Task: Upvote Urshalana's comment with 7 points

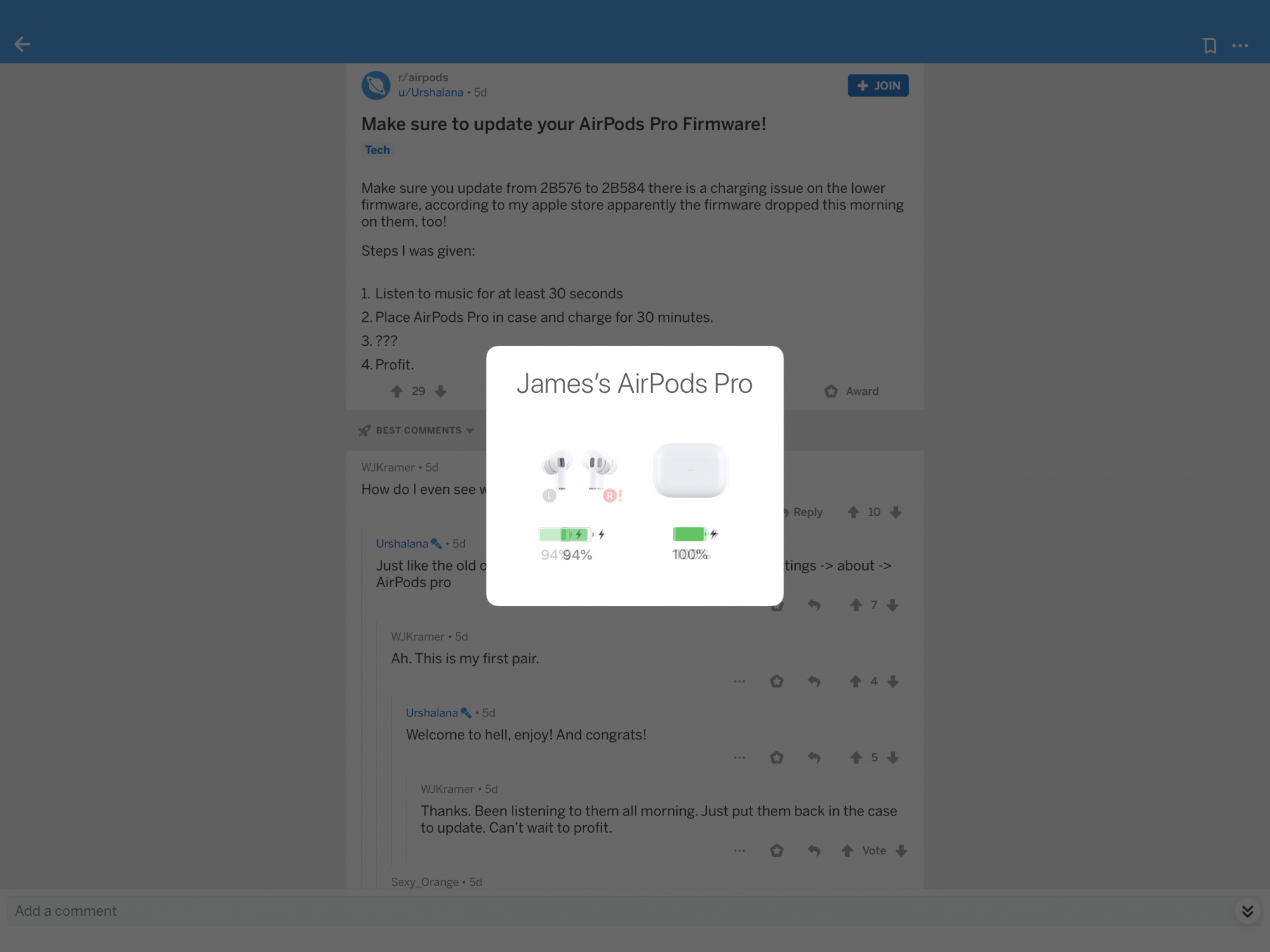Action: [856, 605]
